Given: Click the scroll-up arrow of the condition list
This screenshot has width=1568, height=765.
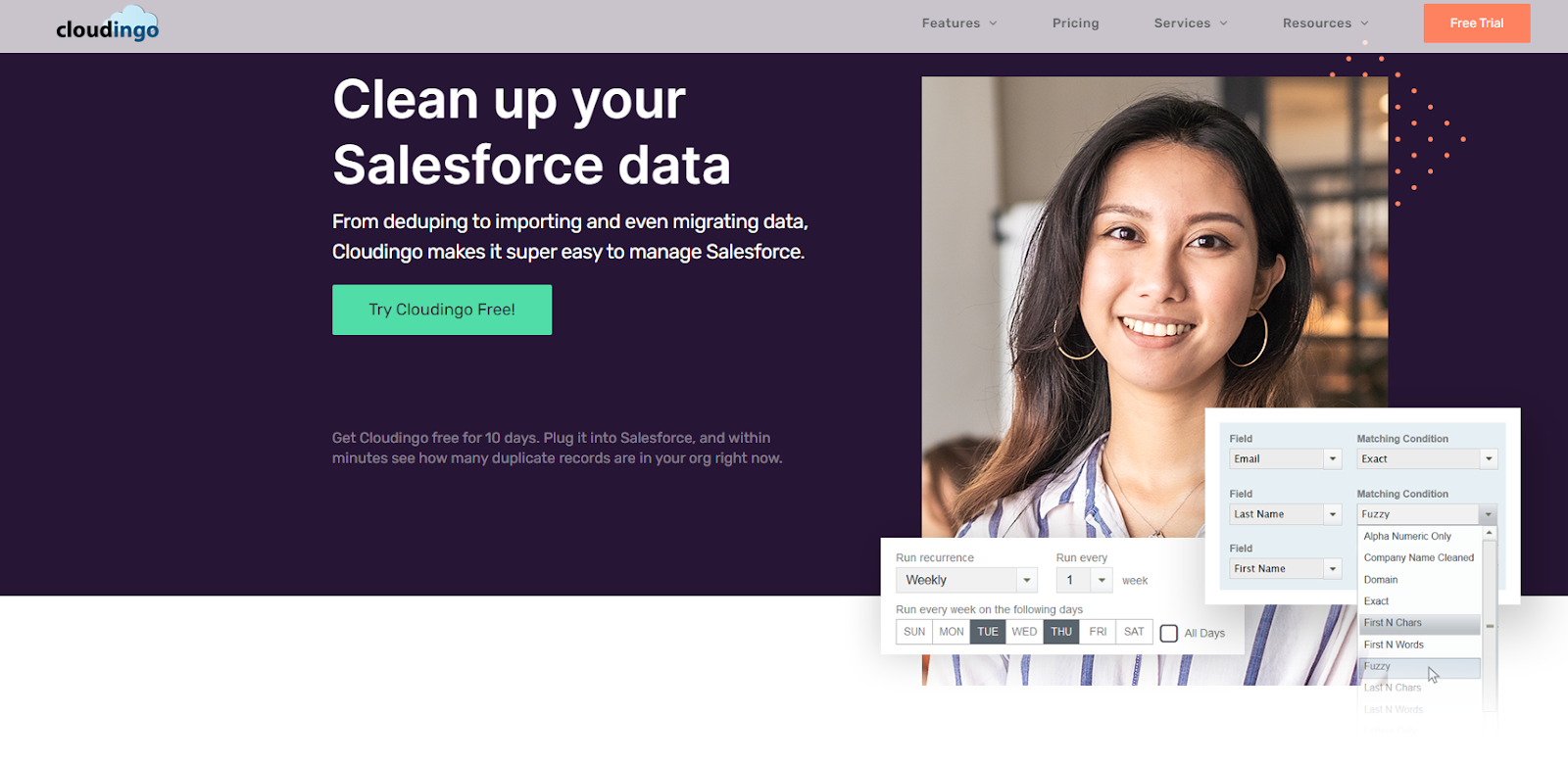Looking at the screenshot, I should 1490,533.
